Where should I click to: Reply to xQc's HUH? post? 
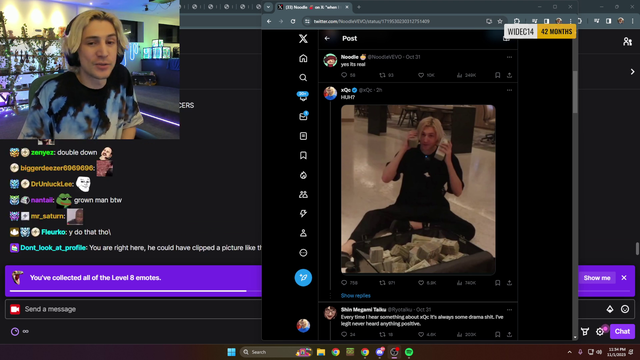(x=344, y=282)
